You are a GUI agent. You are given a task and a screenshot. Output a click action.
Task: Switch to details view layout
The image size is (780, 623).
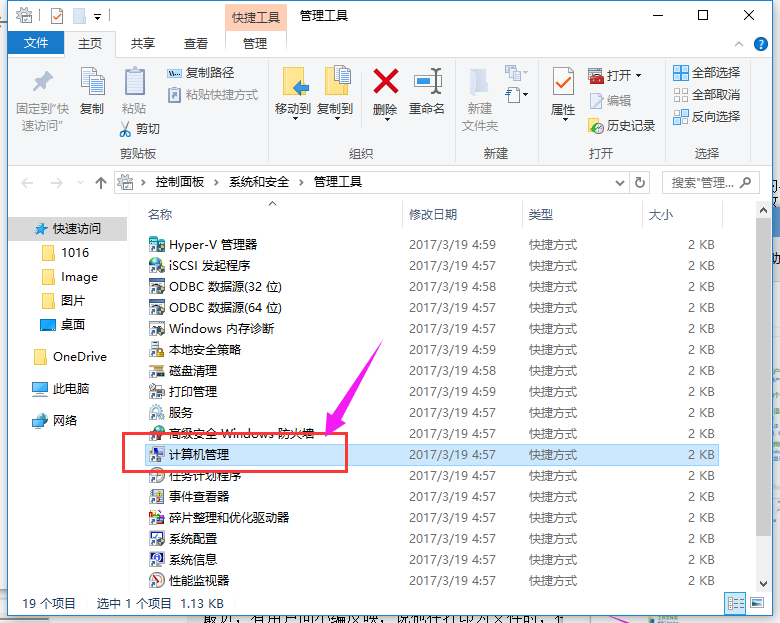pos(735,603)
